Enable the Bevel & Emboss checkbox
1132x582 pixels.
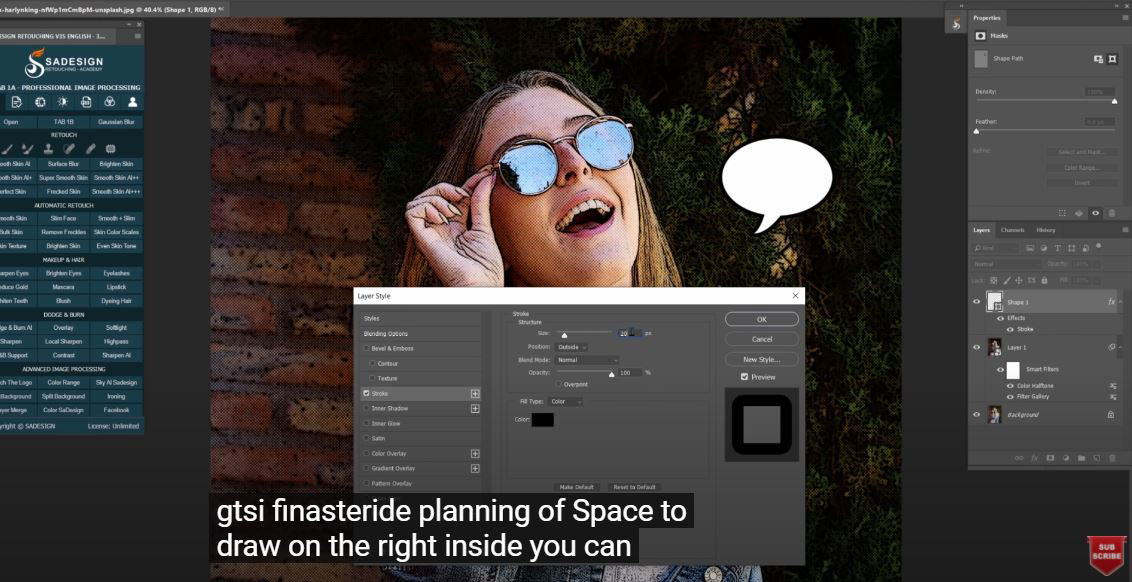[x=367, y=348]
